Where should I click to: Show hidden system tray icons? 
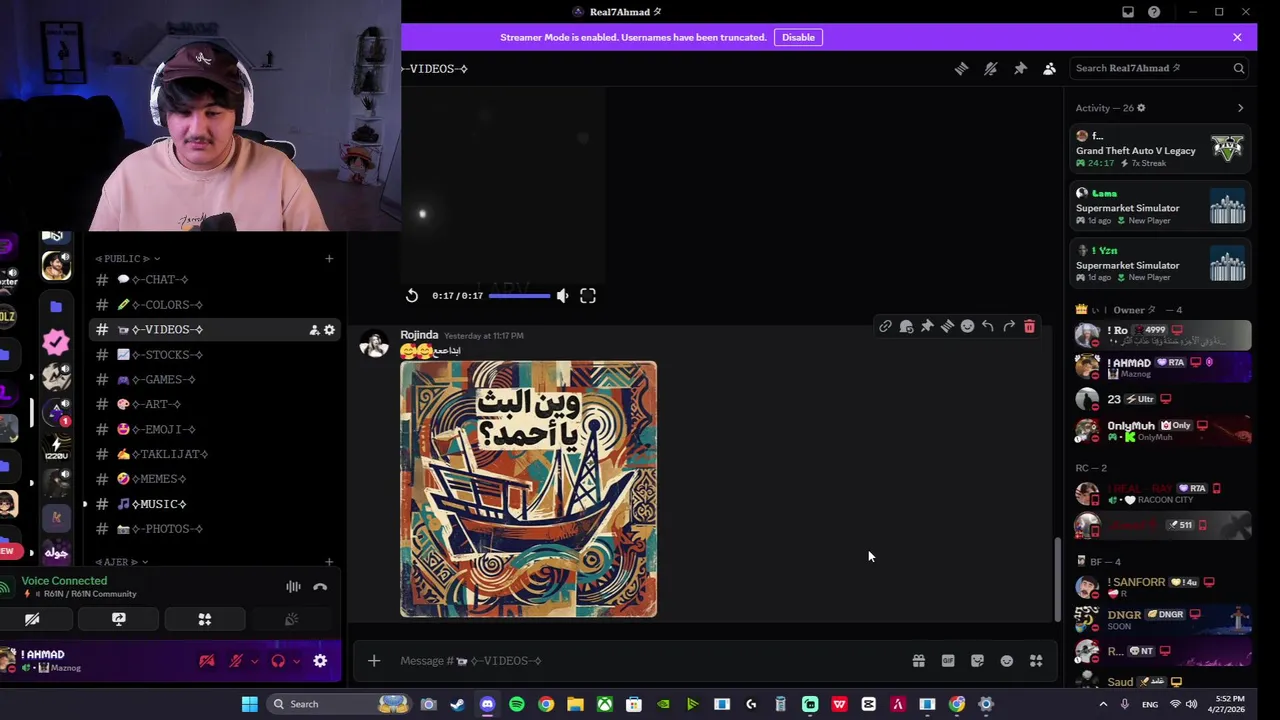[1103, 704]
